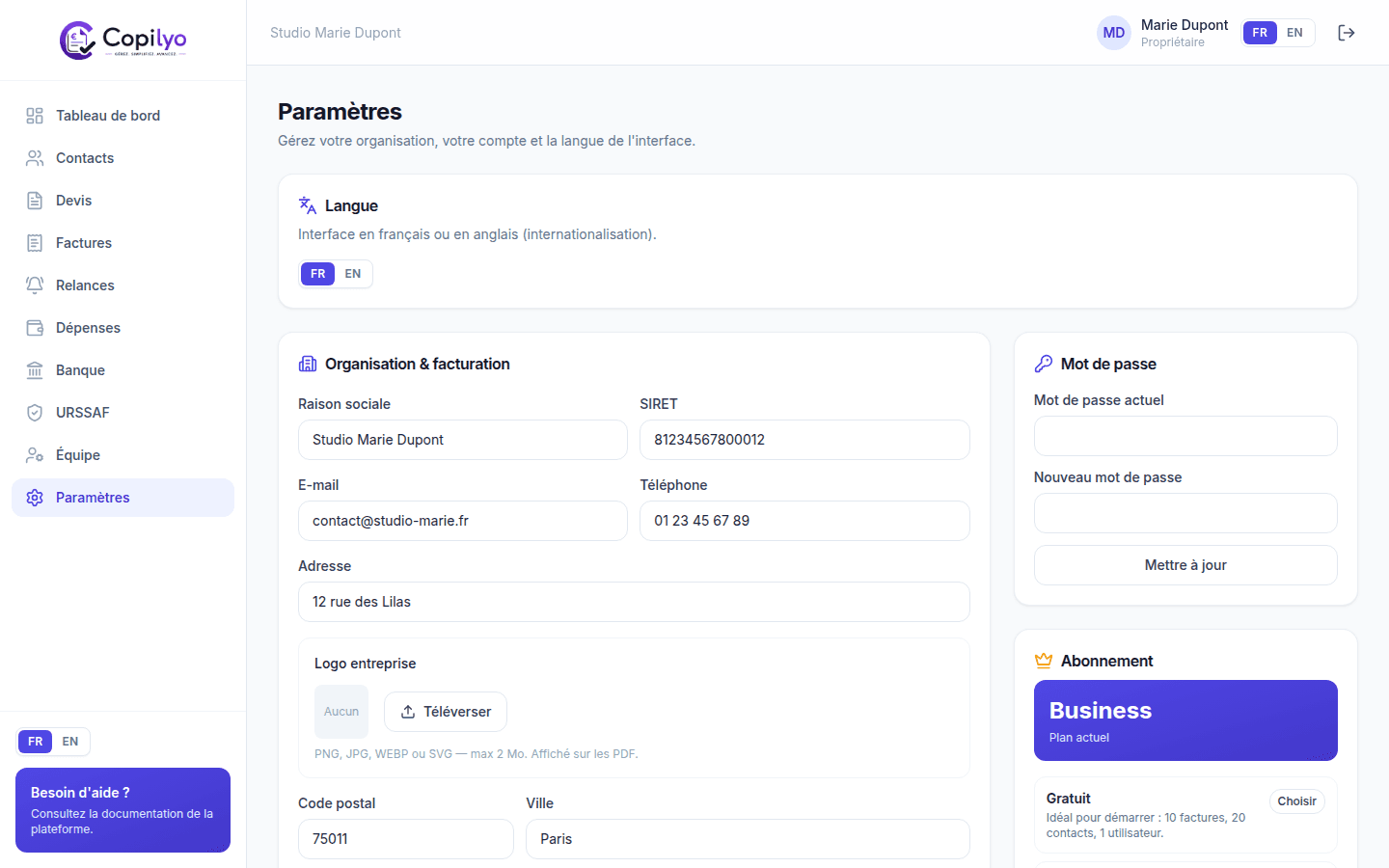Choose the Gratuit plan
The height and width of the screenshot is (868, 1389).
[x=1296, y=801]
